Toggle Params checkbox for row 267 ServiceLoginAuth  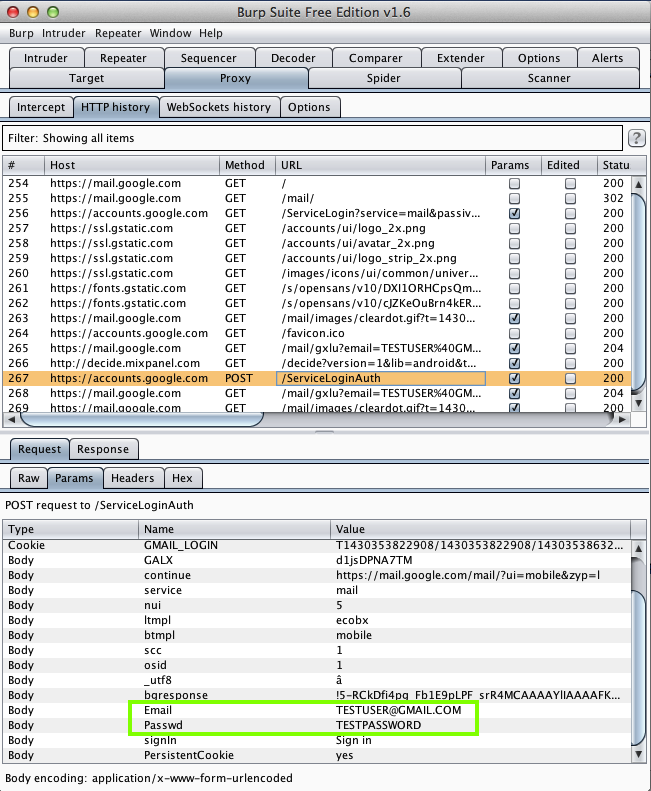[514, 379]
